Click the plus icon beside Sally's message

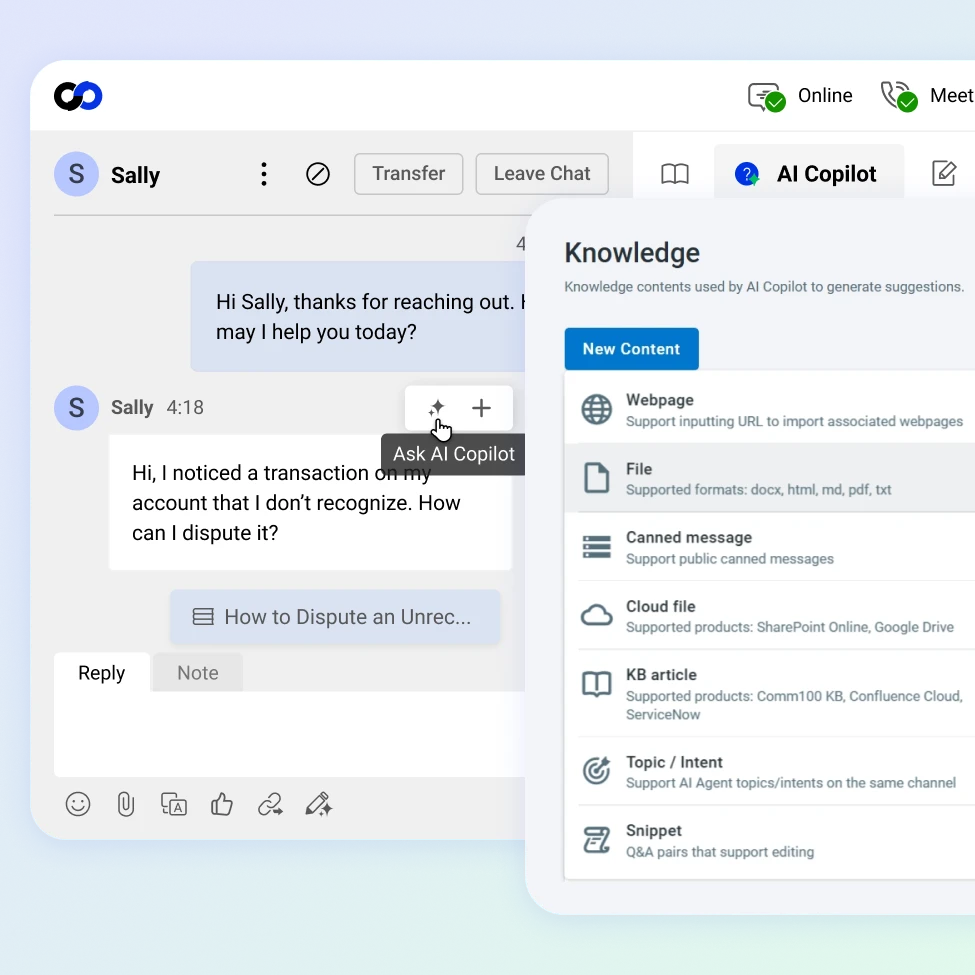(x=481, y=408)
